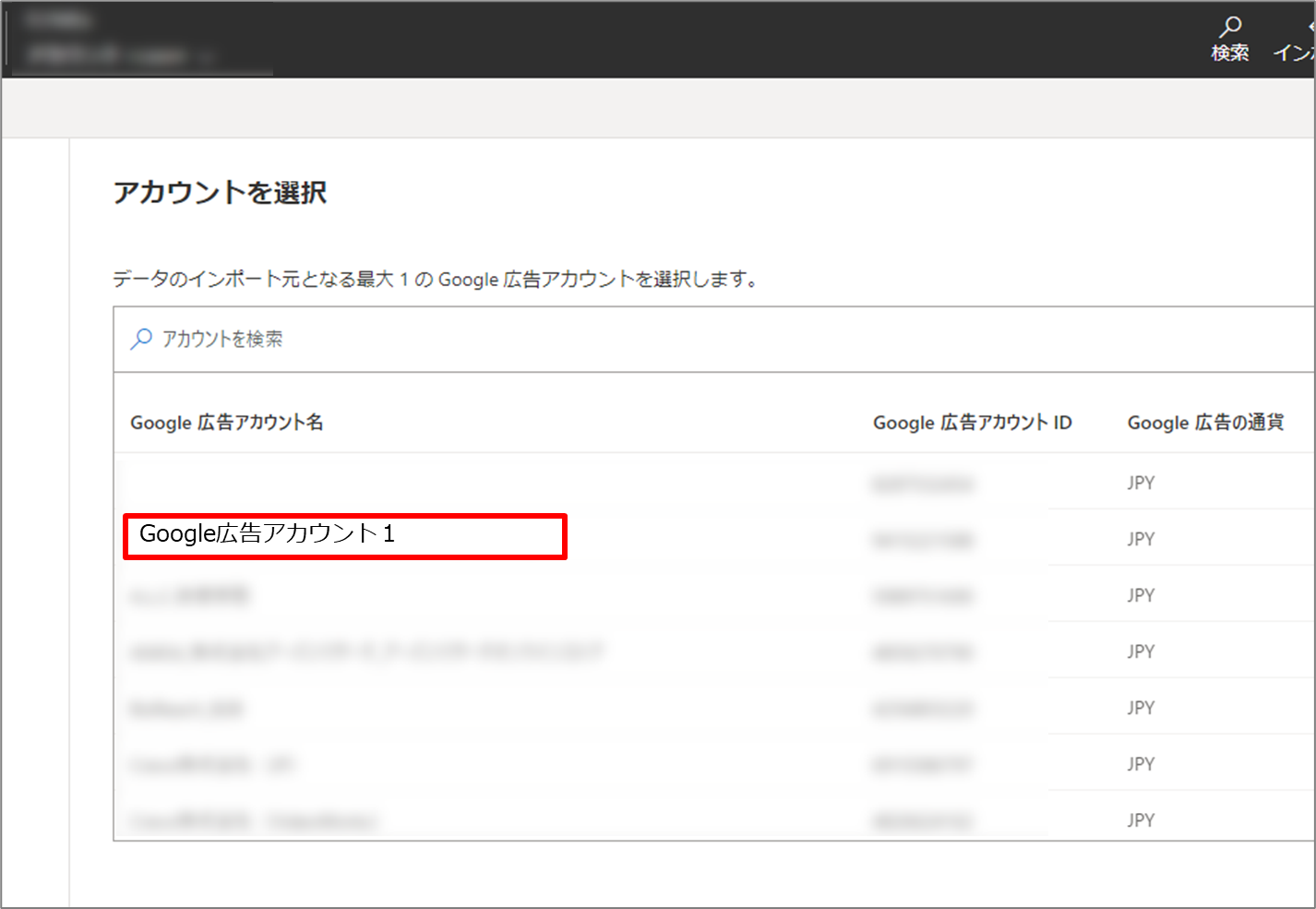Select the last visible account row in list

[254, 820]
